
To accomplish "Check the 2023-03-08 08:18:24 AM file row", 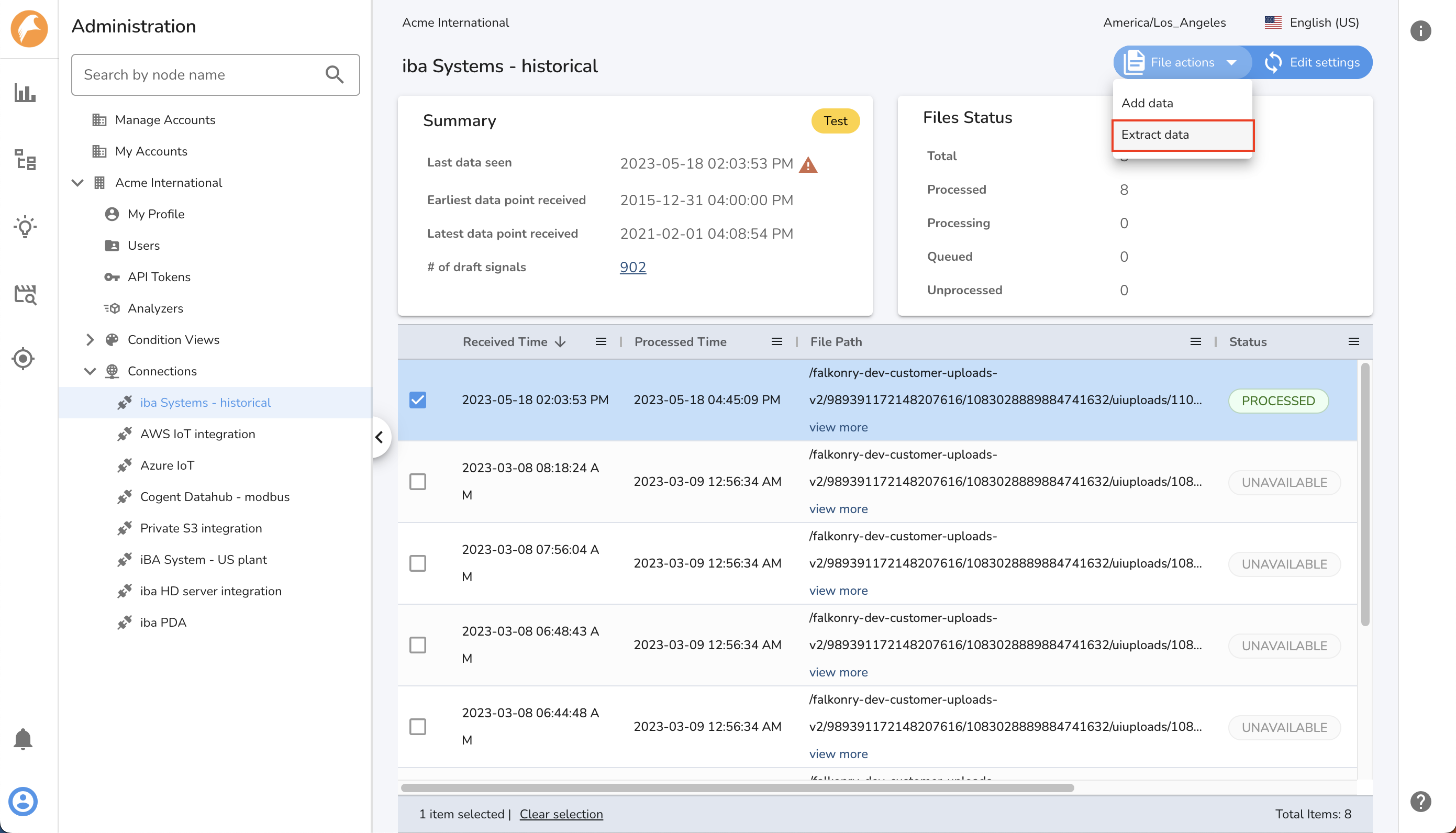I will 418,482.
